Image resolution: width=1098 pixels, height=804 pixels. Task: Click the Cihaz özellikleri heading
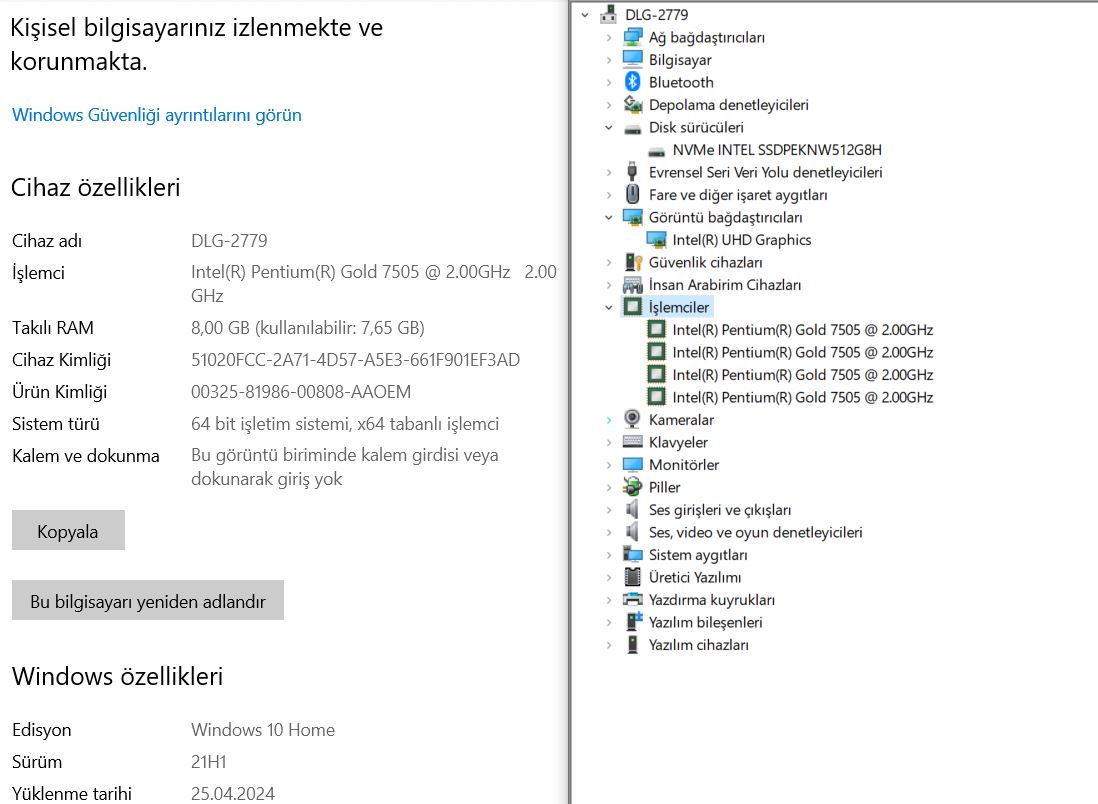coord(96,188)
